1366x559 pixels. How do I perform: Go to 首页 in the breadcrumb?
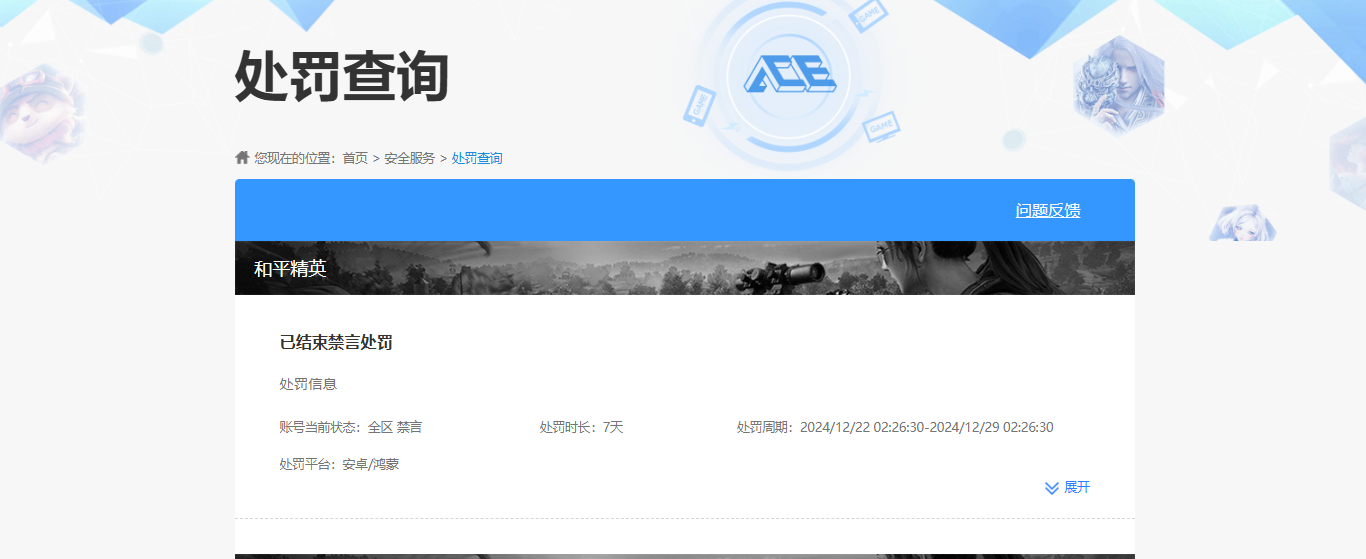coord(355,158)
